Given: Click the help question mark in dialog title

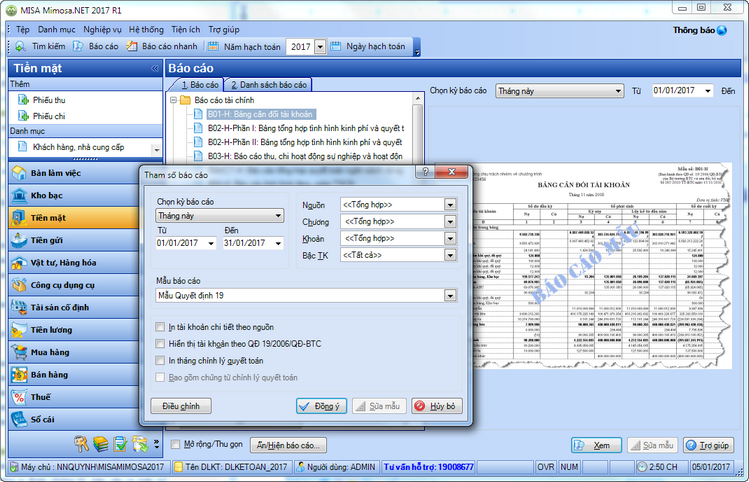Looking at the screenshot, I should click(425, 172).
